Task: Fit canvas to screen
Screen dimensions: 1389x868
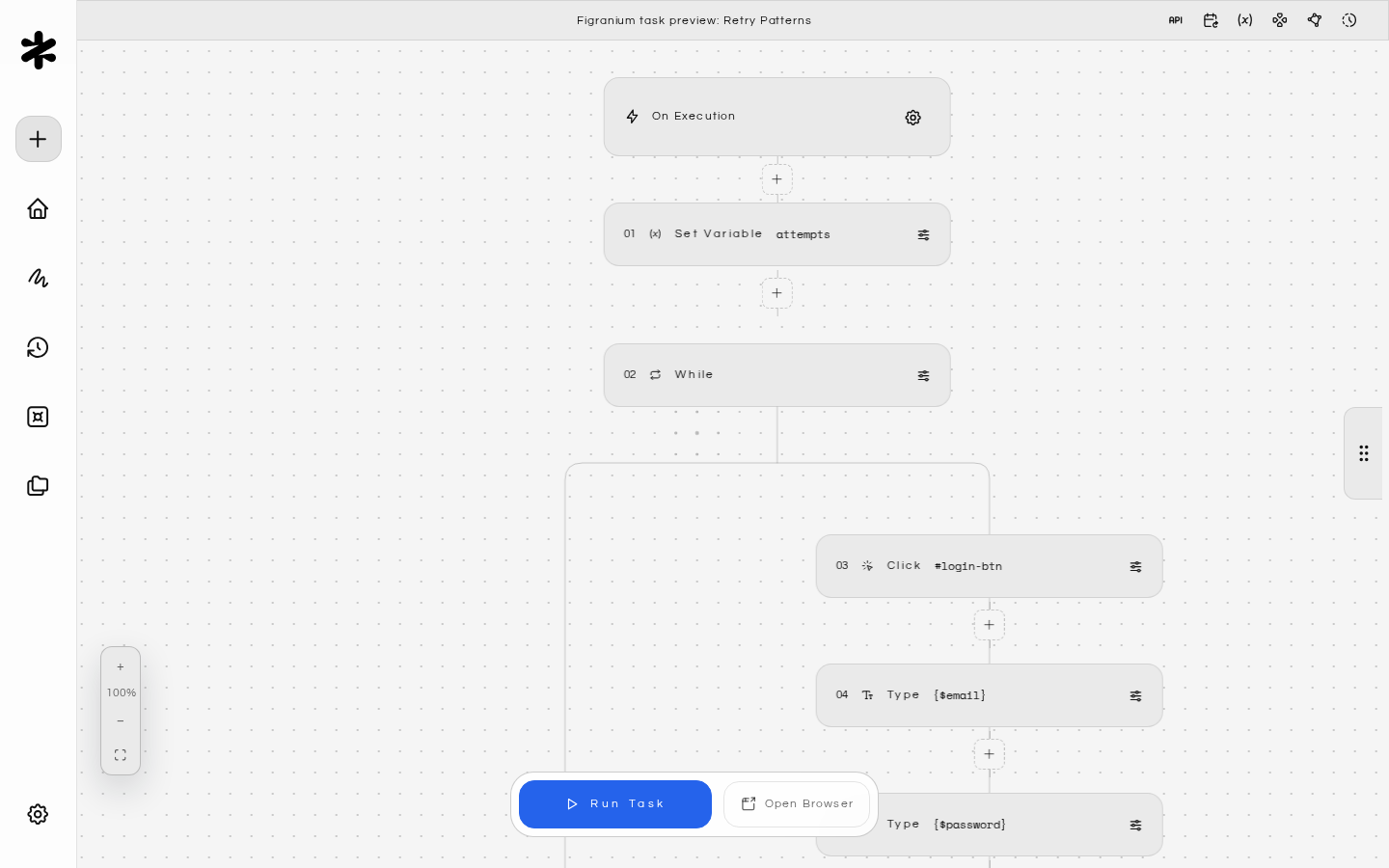Action: click(x=121, y=755)
